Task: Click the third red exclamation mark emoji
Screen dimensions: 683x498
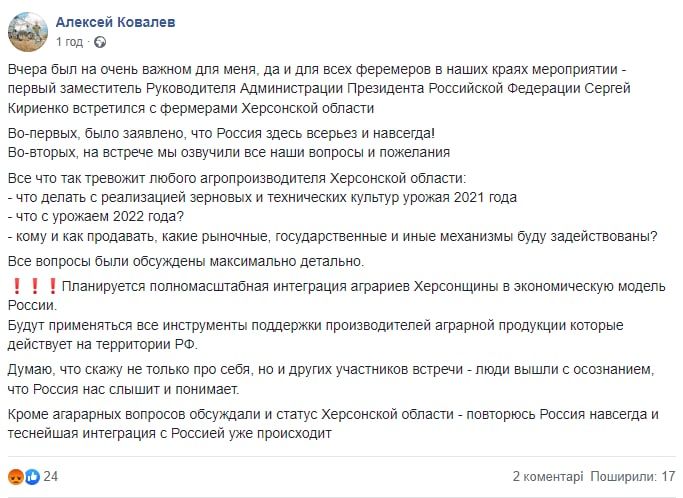Action: (x=52, y=287)
